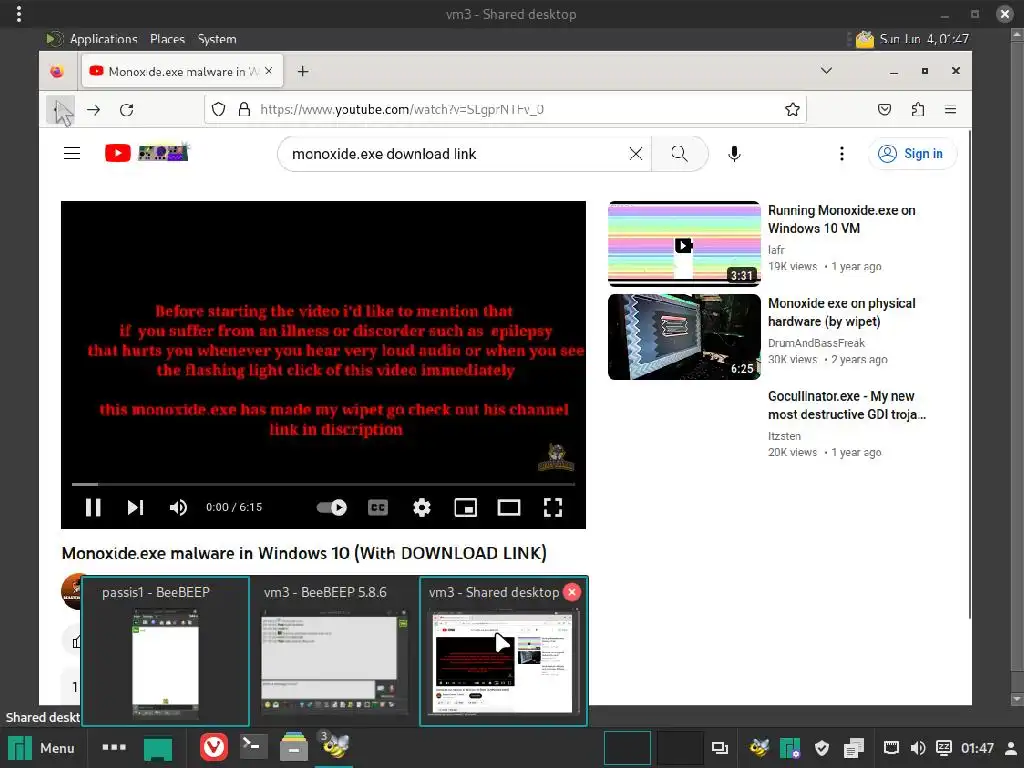Show desktop via taskbar three-dots button

coord(114,747)
